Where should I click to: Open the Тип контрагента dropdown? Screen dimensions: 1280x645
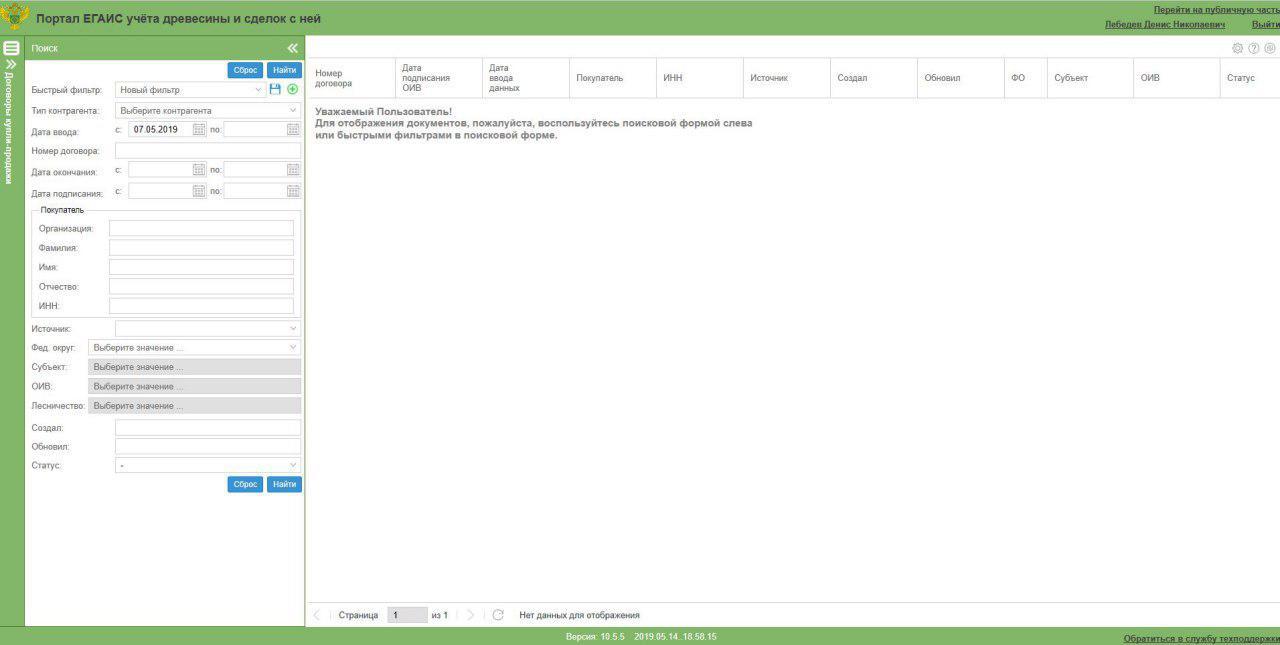point(208,111)
